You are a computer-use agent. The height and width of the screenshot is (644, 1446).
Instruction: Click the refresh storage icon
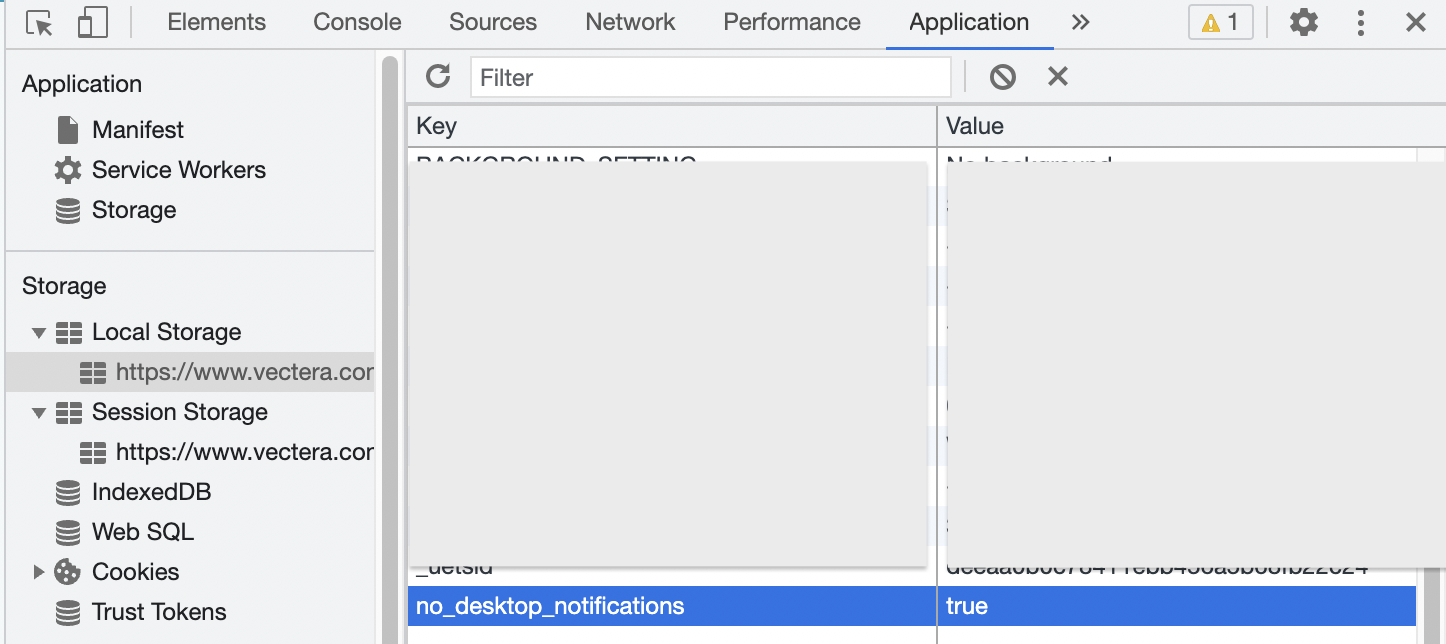(x=438, y=77)
